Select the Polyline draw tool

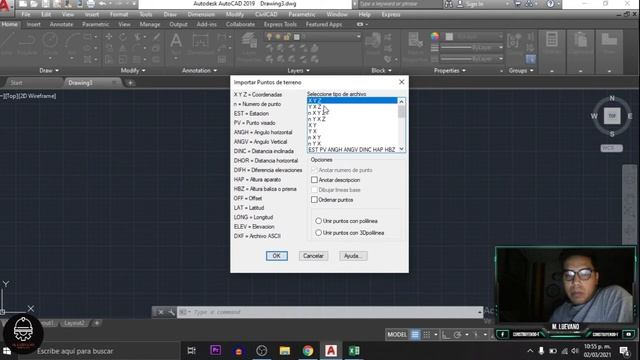[x=27, y=44]
